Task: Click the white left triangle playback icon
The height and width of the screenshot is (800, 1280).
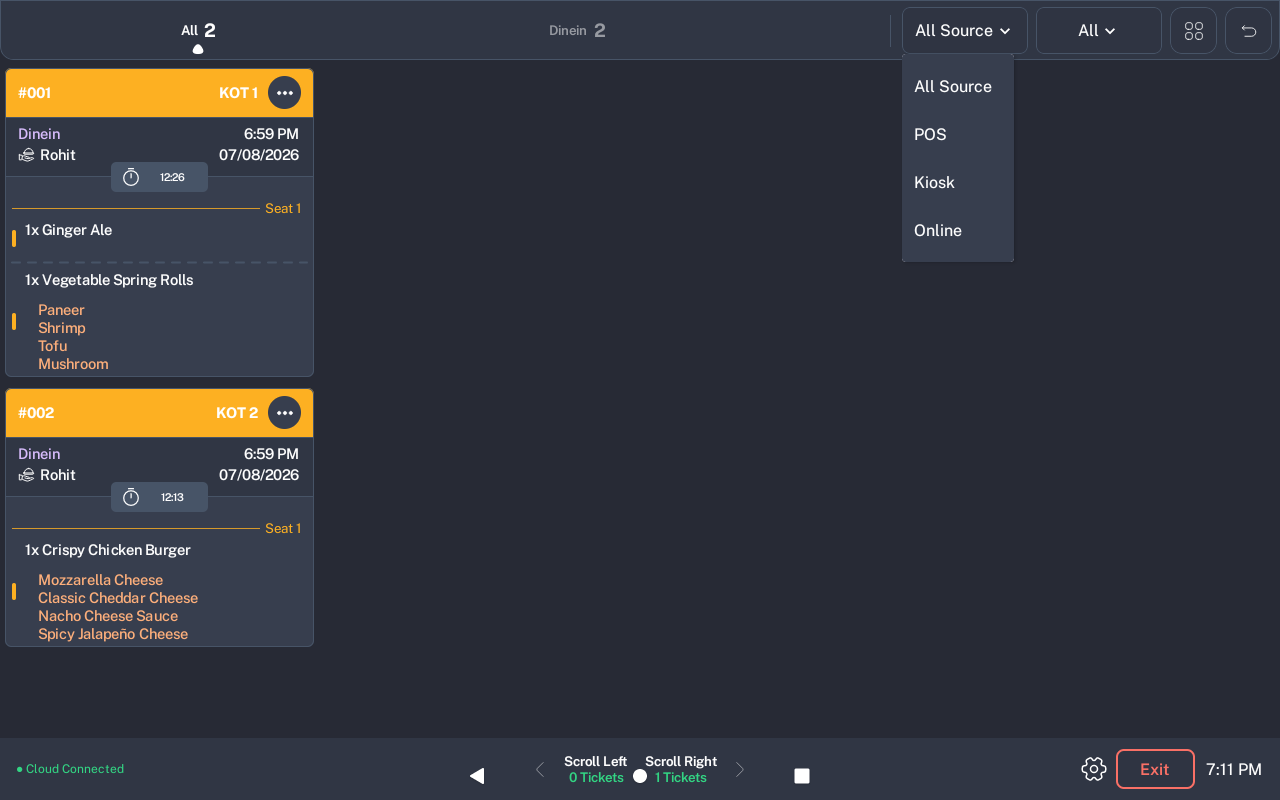Action: pos(477,776)
